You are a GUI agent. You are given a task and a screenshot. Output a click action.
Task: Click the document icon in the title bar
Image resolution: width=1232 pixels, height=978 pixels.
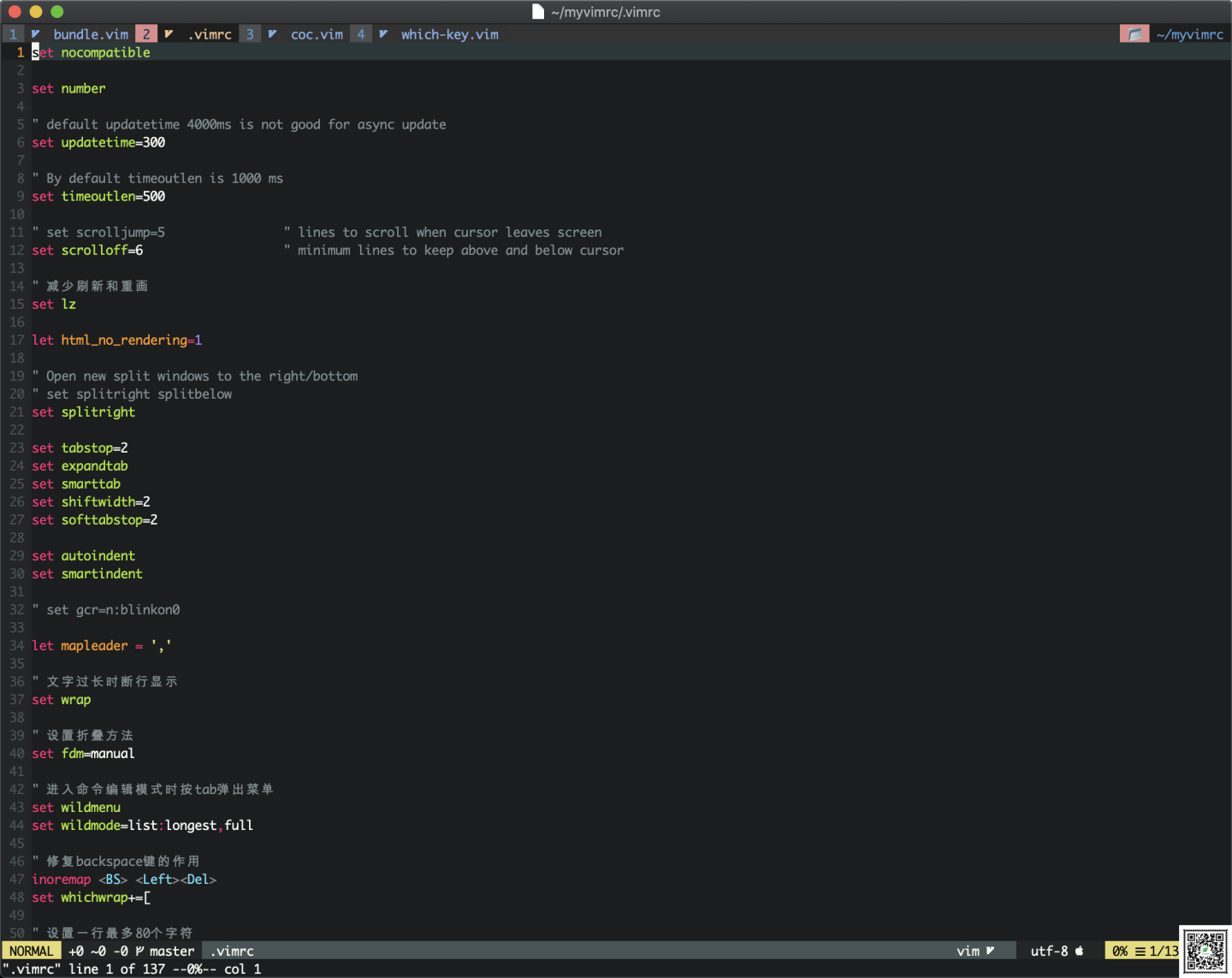(x=538, y=12)
